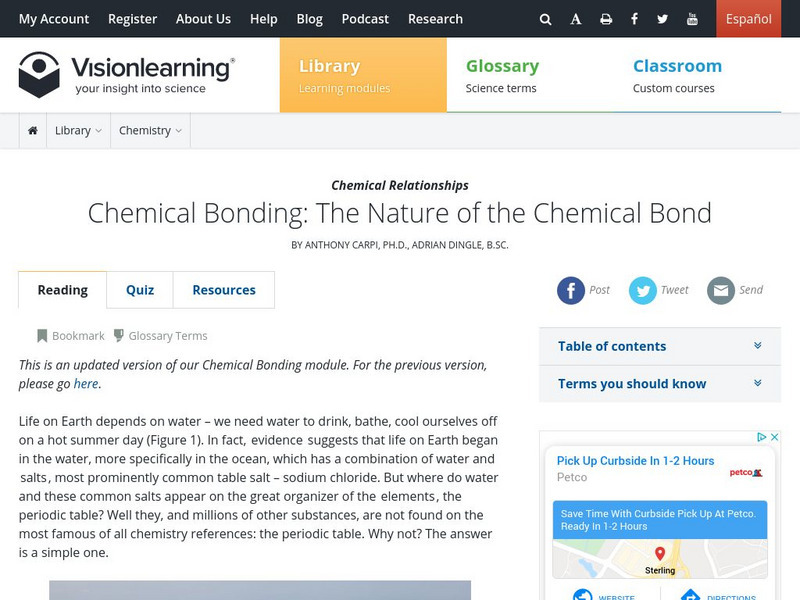This screenshot has width=800, height=600.
Task: Share article with Facebook Post button
Action: tap(571, 290)
